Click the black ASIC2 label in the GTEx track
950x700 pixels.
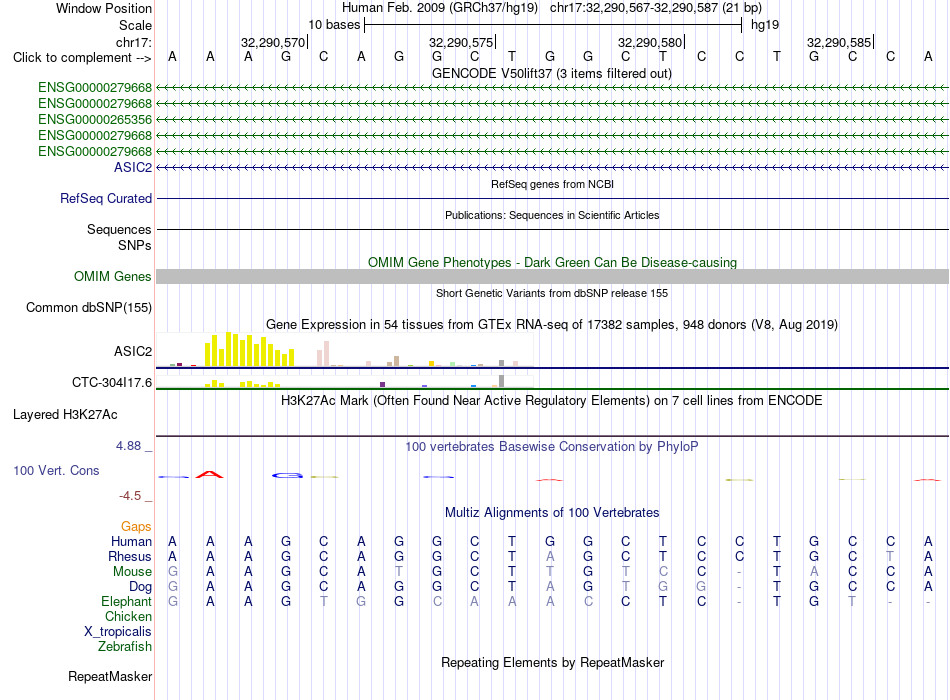click(x=133, y=352)
